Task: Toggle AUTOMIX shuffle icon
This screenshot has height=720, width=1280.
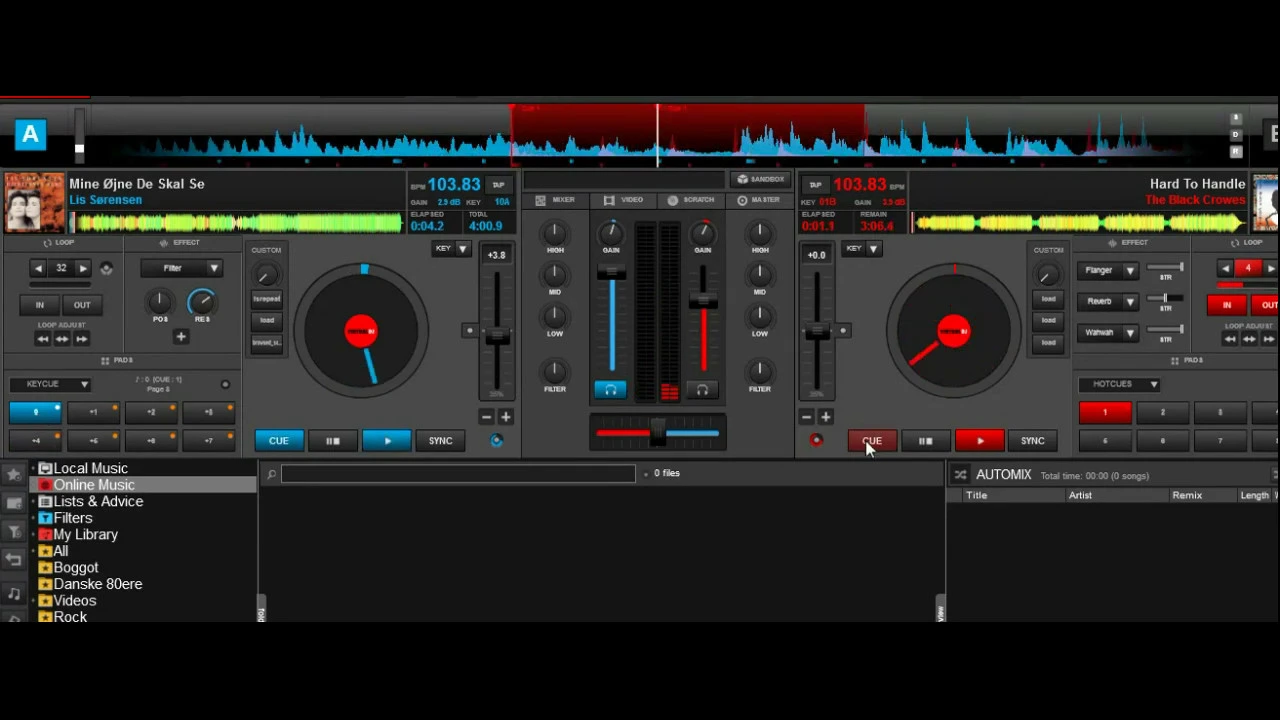Action: pos(960,475)
